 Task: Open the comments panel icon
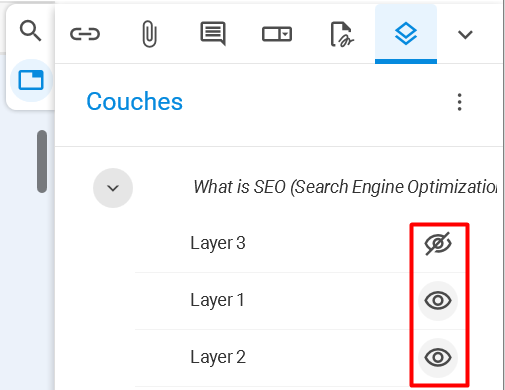point(213,34)
